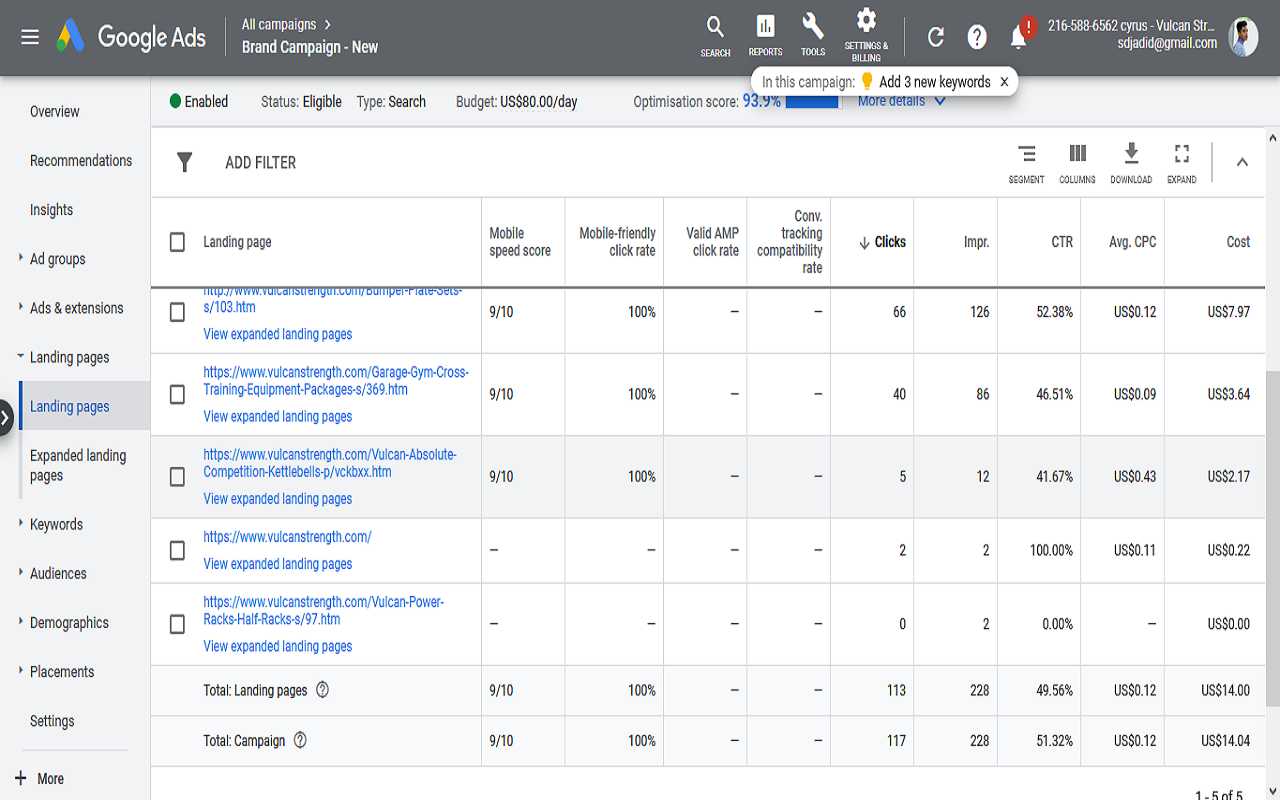
Task: Open Settings in sidebar
Action: pos(52,720)
